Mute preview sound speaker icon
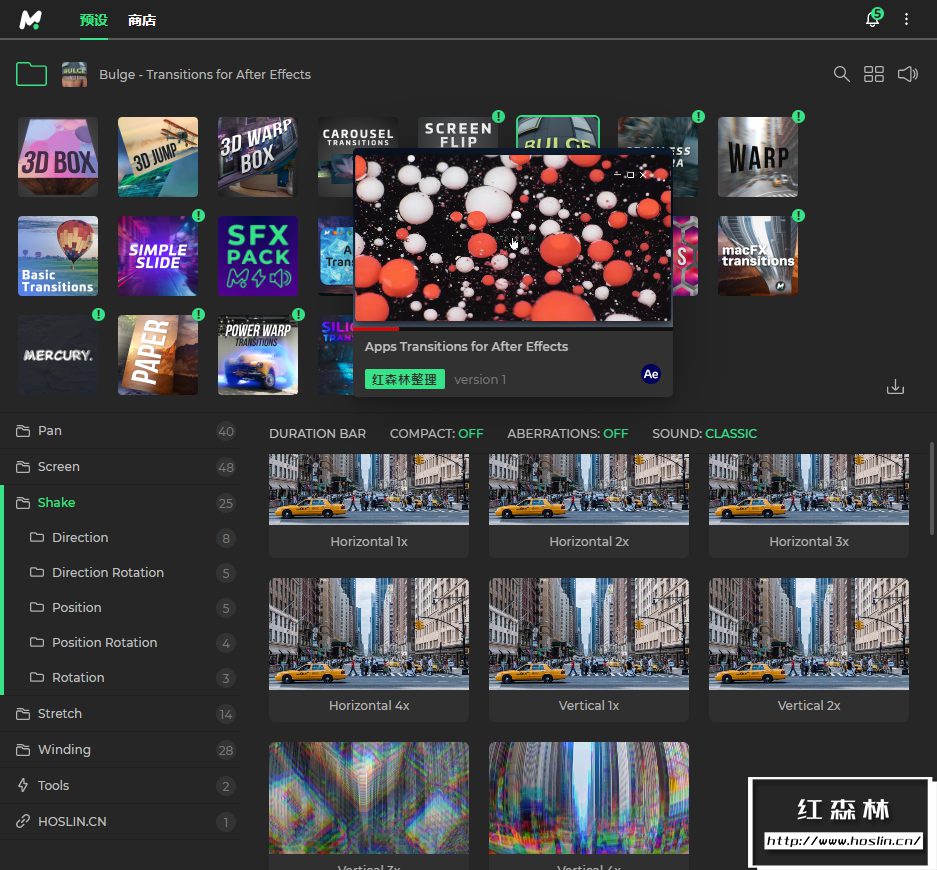Image resolution: width=937 pixels, height=870 pixels. click(x=907, y=74)
